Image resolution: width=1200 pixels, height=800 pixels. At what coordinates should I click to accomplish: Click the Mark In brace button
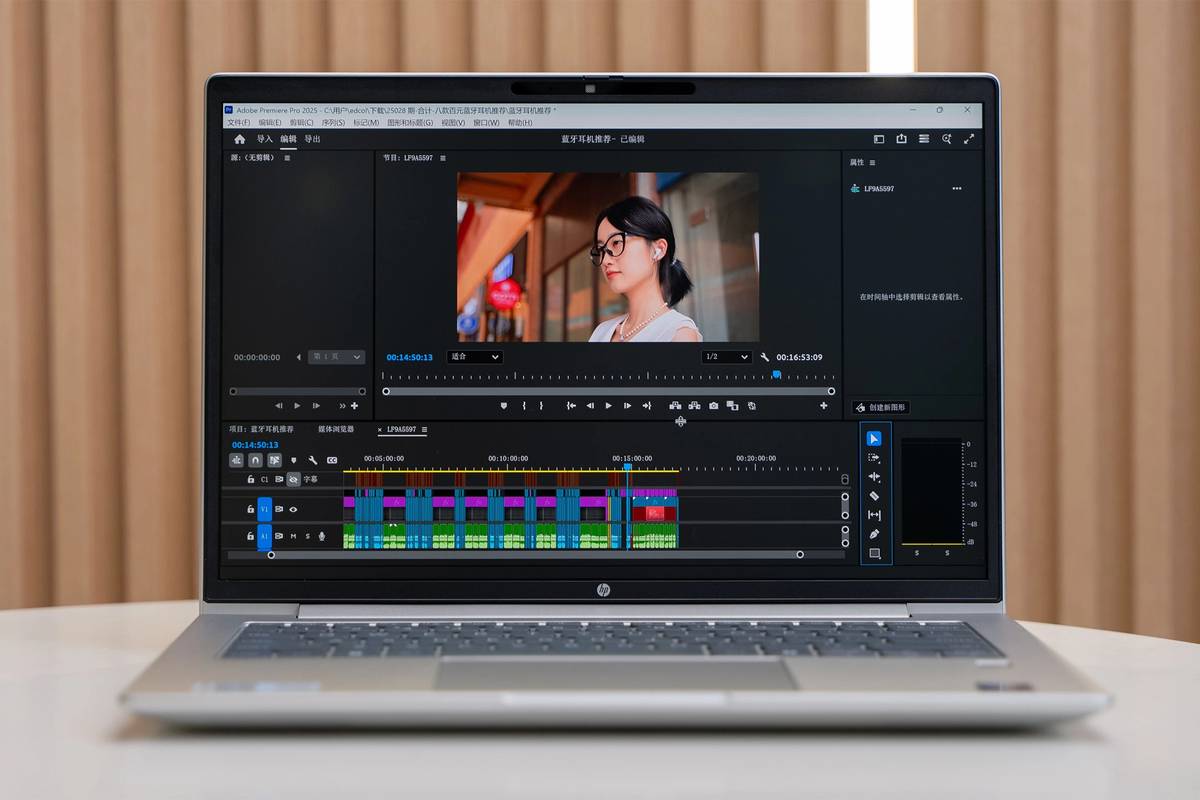[524, 406]
